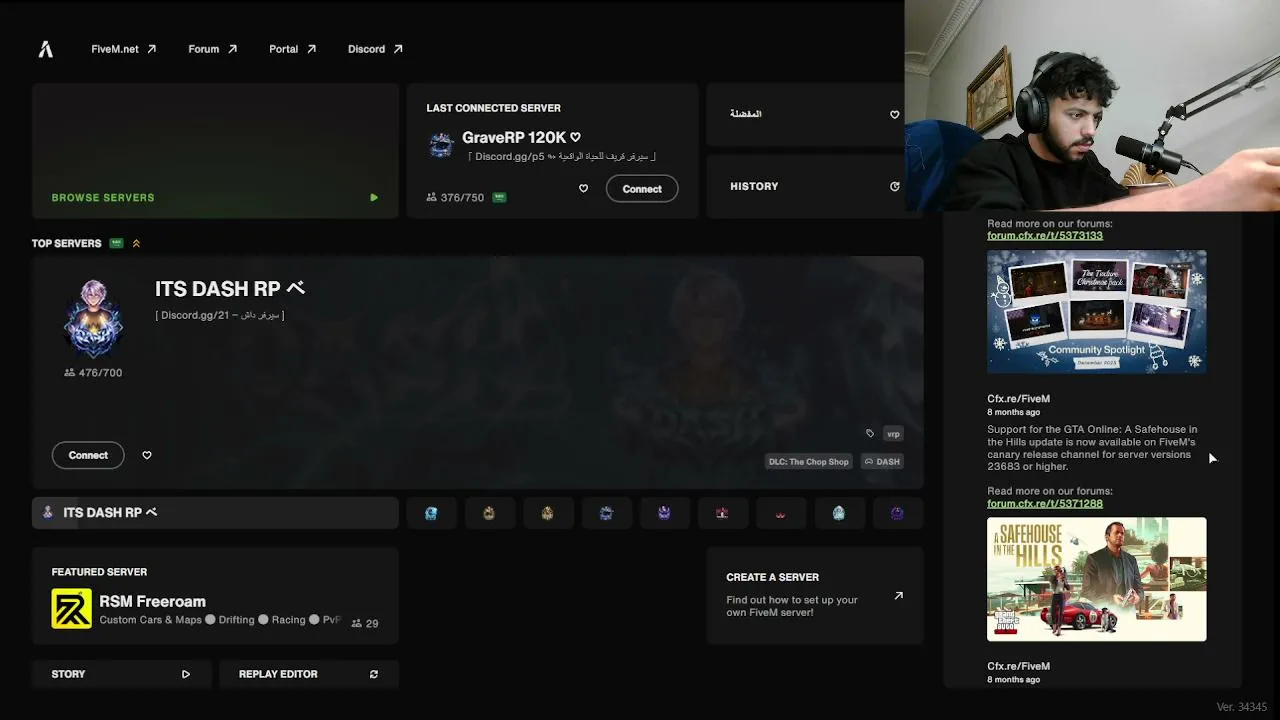Click the flag badge beside Top Servers
This screenshot has height=720, width=1280.
pyautogui.click(x=116, y=243)
